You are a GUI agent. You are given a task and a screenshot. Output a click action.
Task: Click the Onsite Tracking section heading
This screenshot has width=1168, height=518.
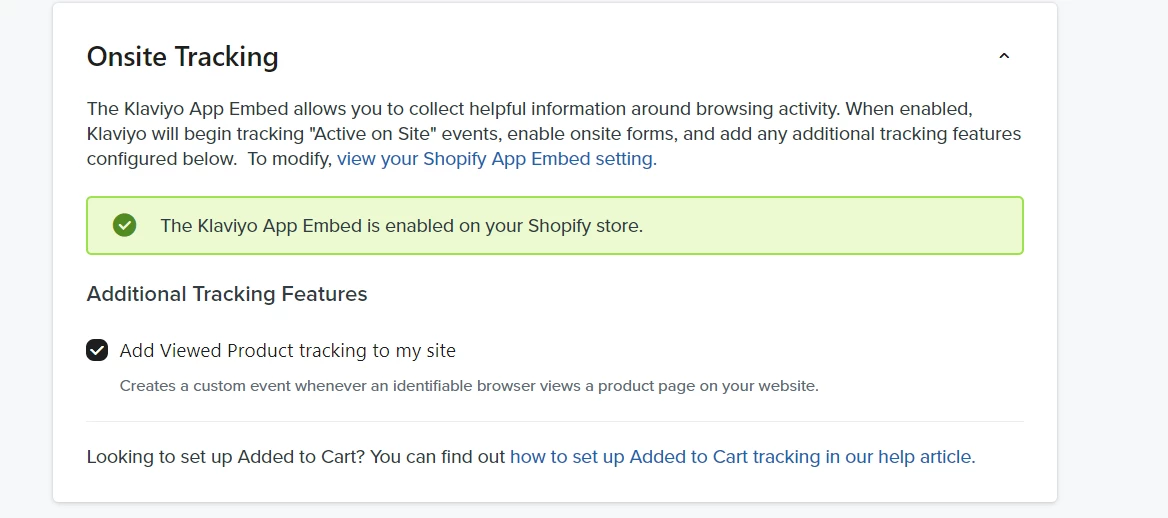[182, 57]
